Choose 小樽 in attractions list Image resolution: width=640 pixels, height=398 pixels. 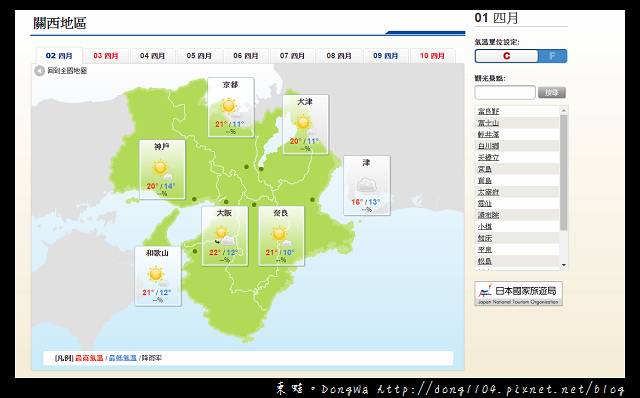[x=484, y=226]
